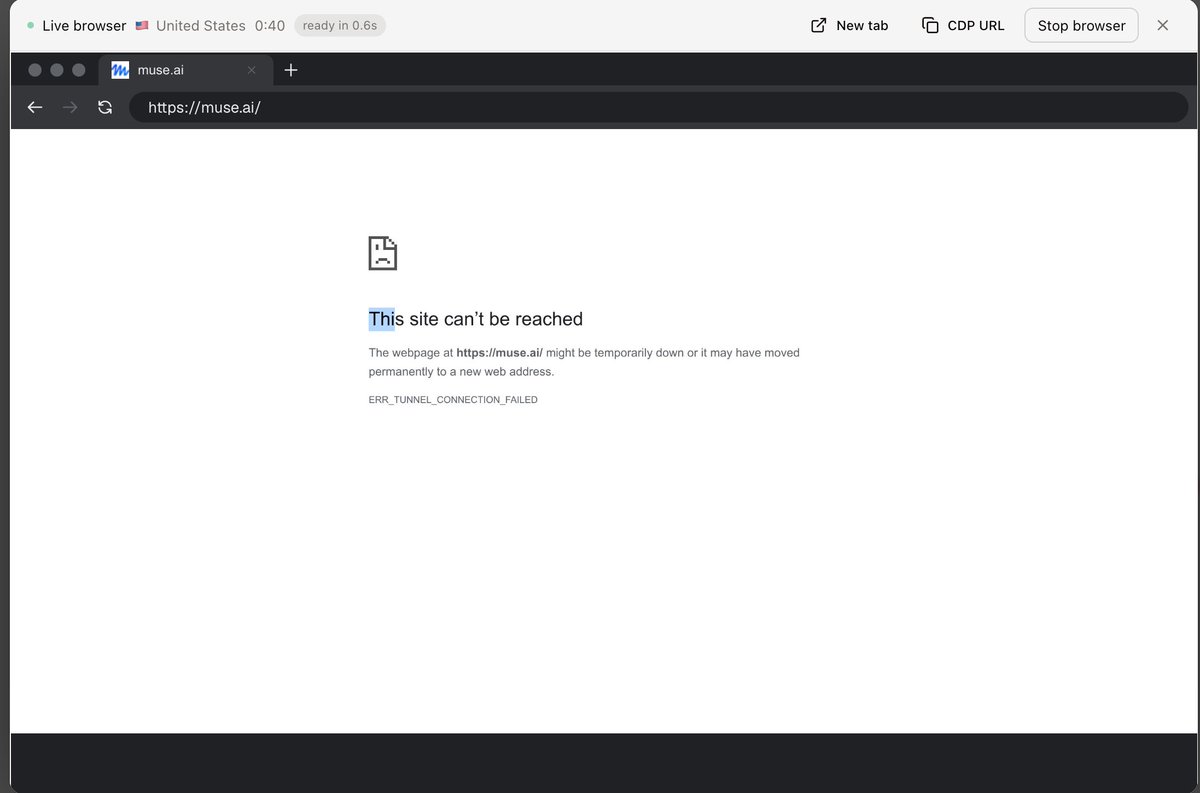
Task: Reload the page with refresh icon
Action: (x=105, y=107)
